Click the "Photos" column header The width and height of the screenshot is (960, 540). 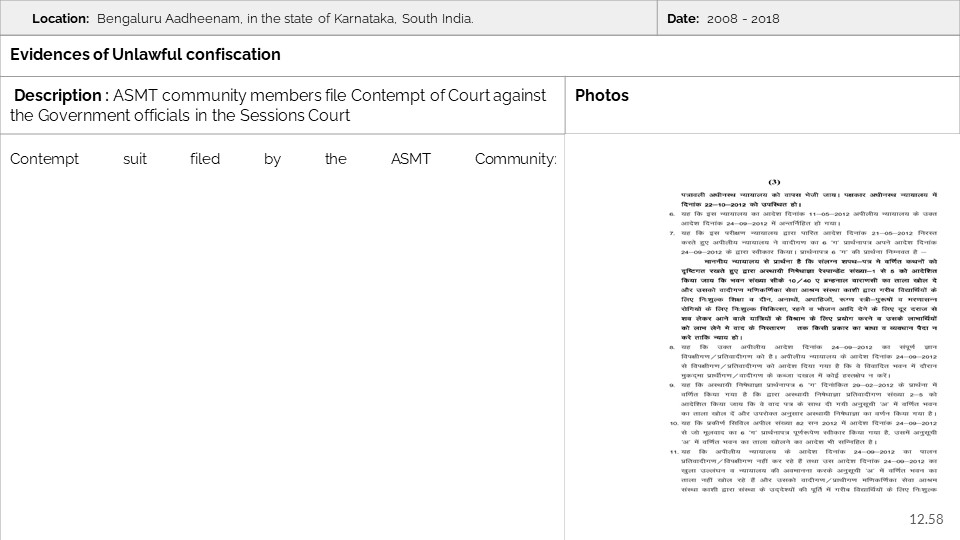click(x=602, y=95)
